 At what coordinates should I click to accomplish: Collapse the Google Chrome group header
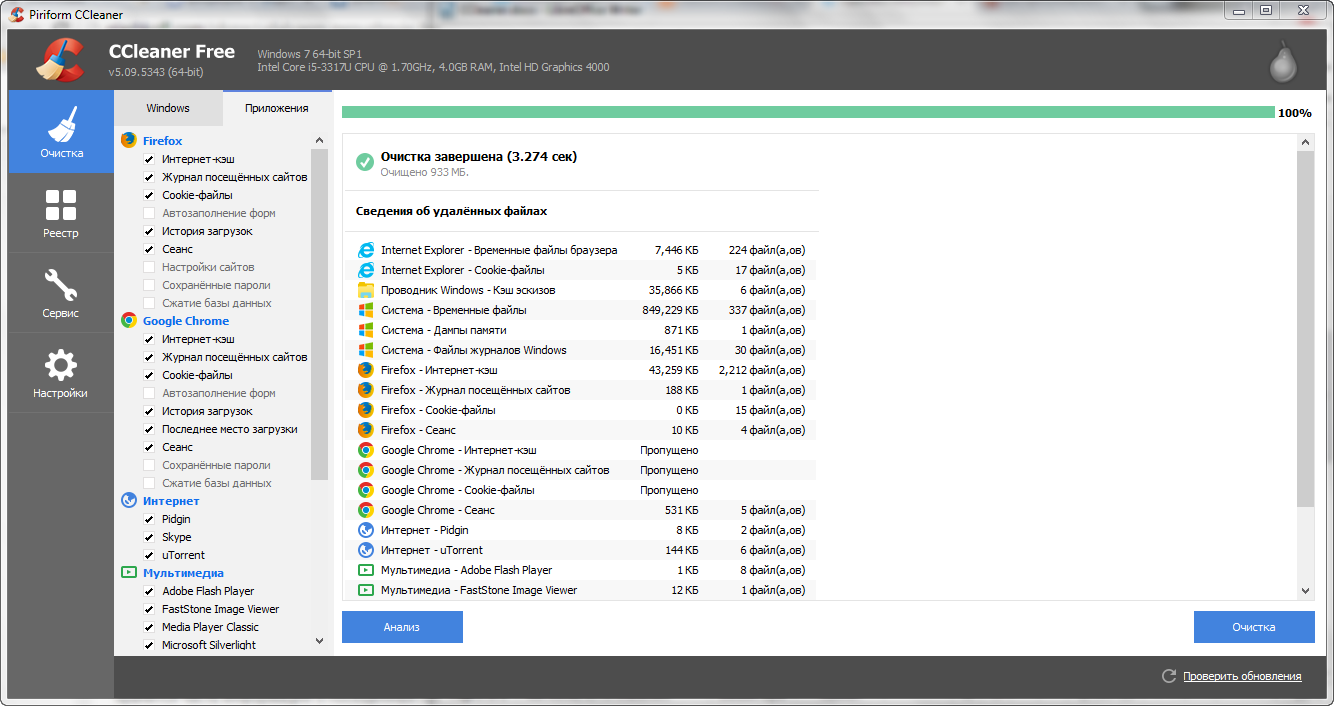(x=186, y=321)
